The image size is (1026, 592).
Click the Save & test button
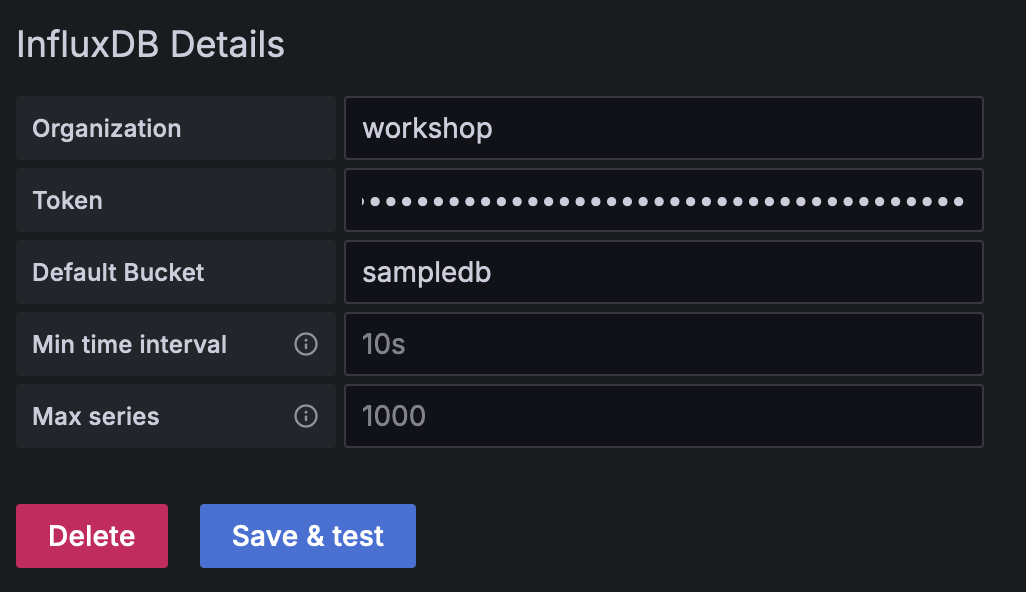tap(308, 536)
